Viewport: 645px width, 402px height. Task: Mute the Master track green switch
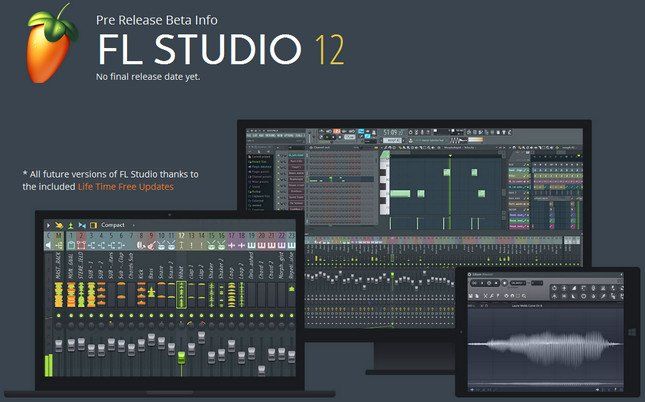pos(58,316)
